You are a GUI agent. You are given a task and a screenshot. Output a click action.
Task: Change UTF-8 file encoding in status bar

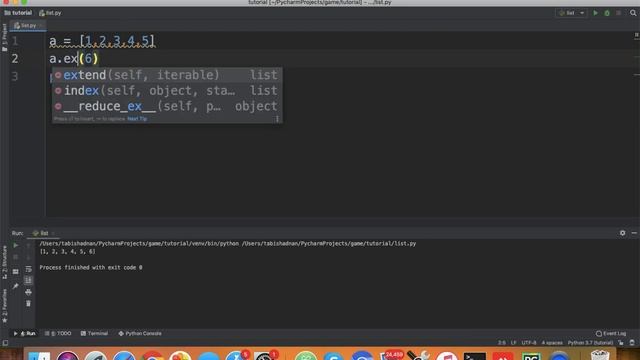pyautogui.click(x=529, y=343)
